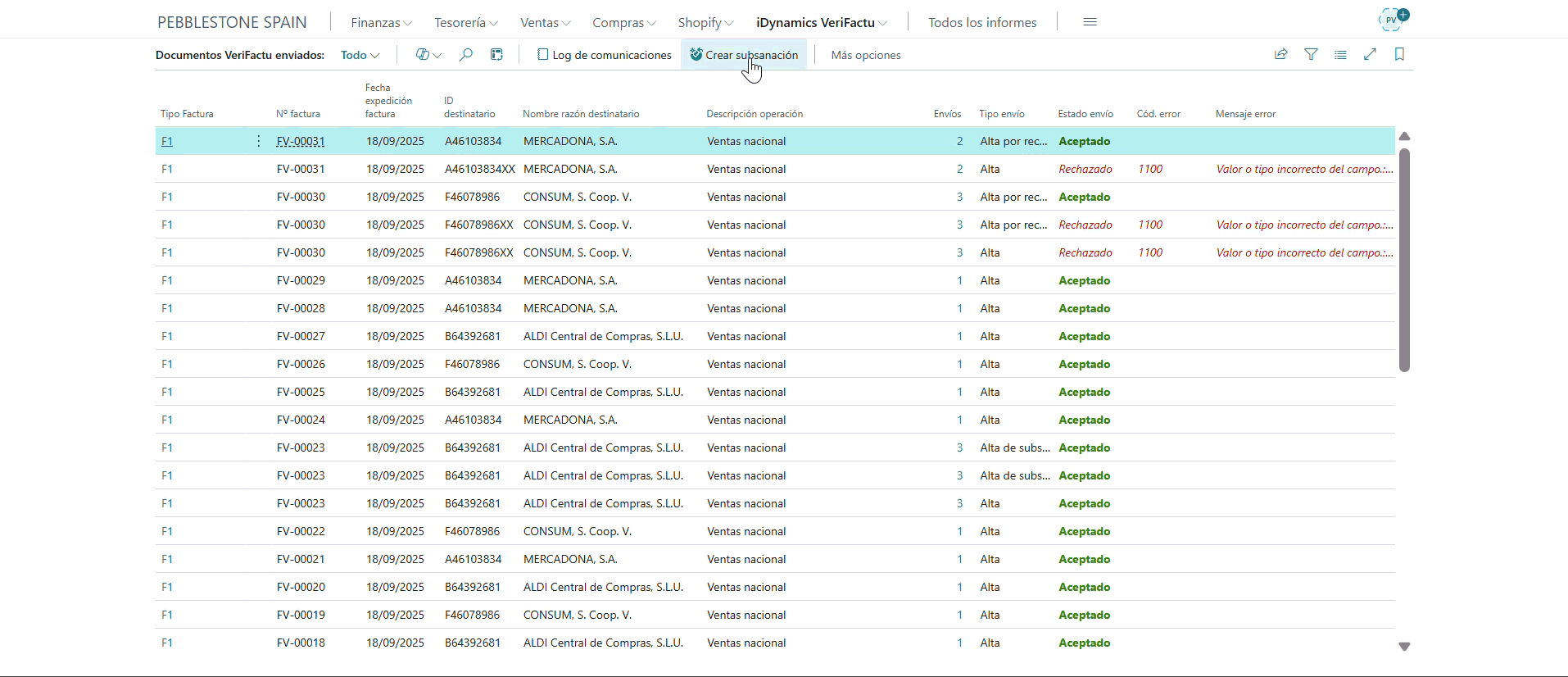Open the Tesorería dropdown menu

pos(466,23)
